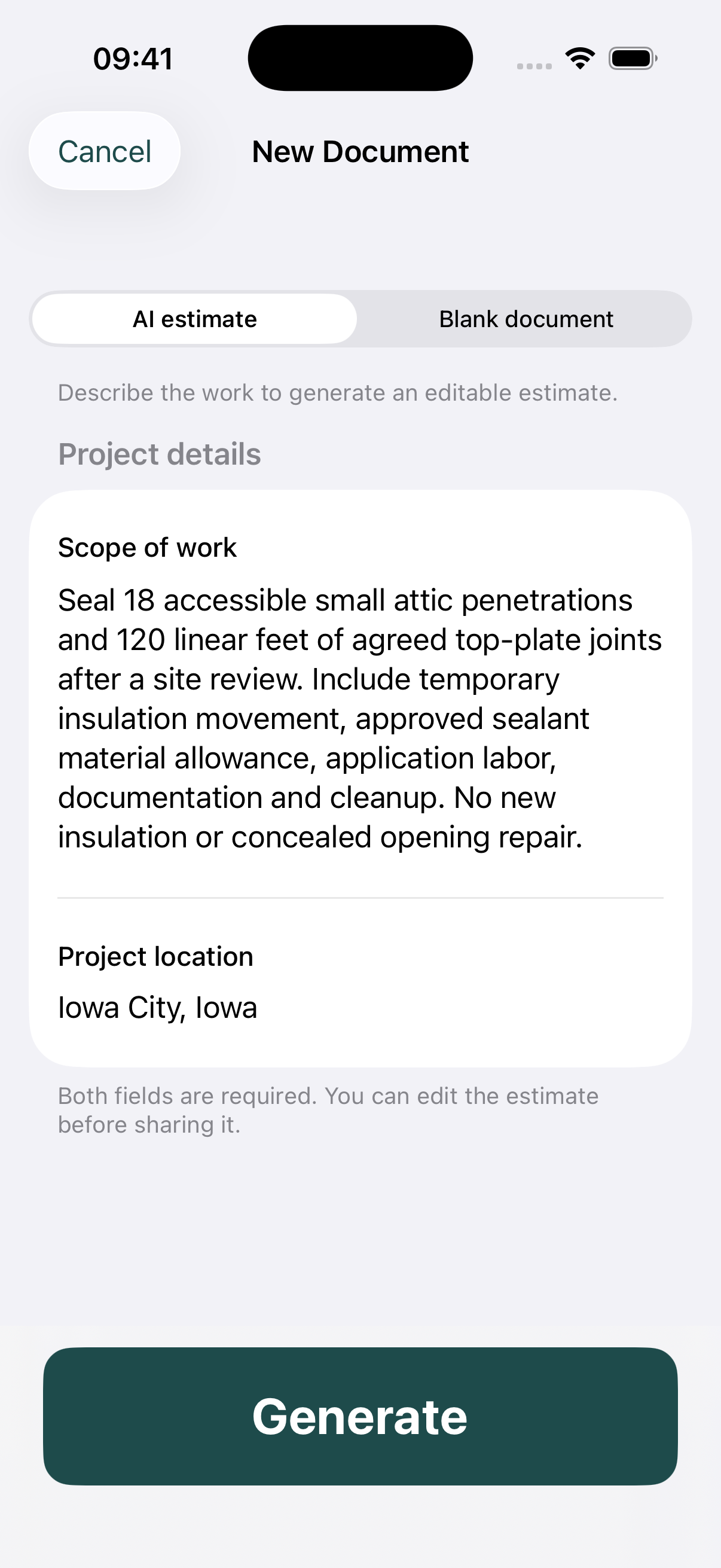Click the Scope of work text area

coord(360,718)
